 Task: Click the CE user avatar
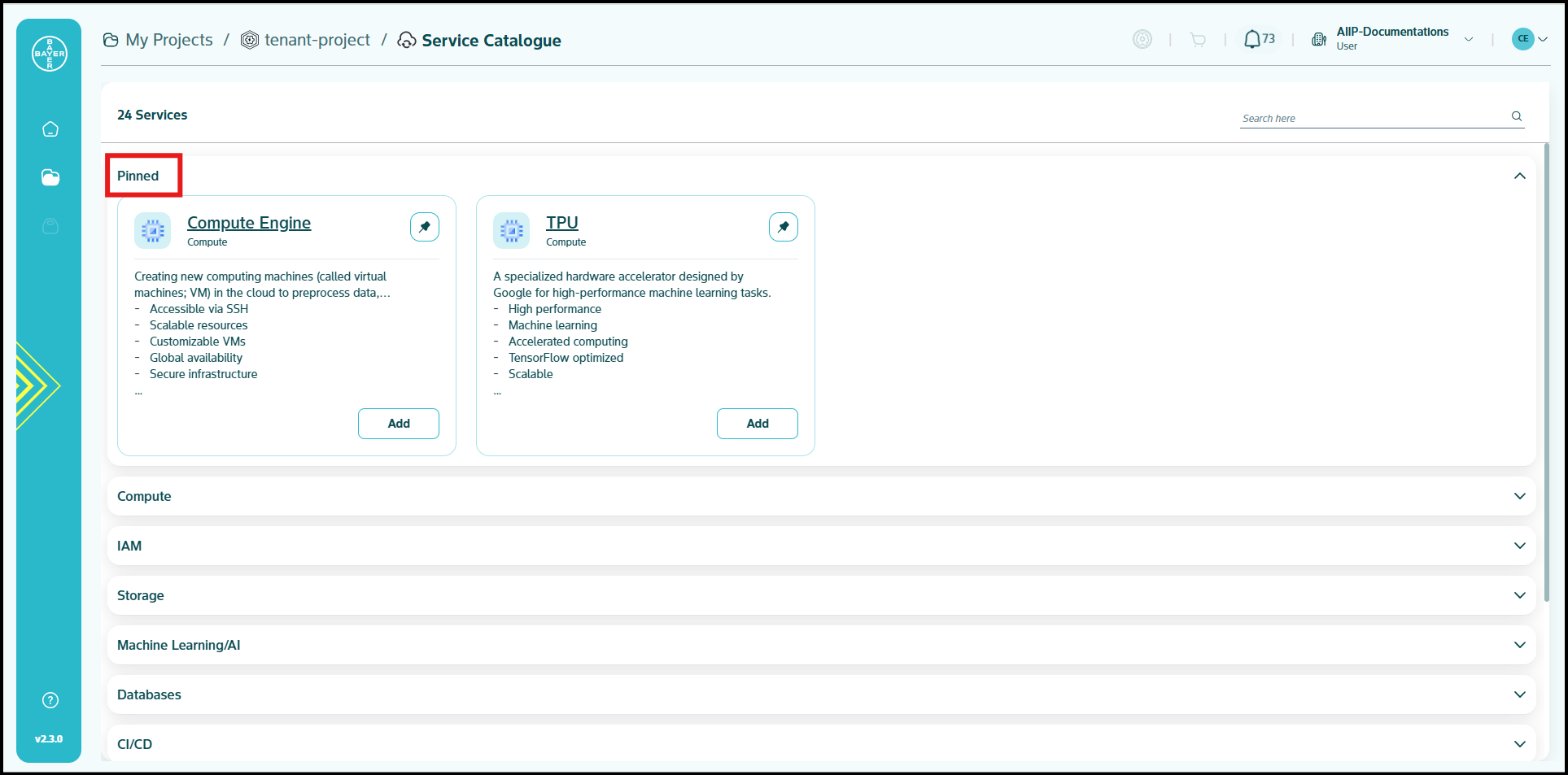pyautogui.click(x=1522, y=39)
